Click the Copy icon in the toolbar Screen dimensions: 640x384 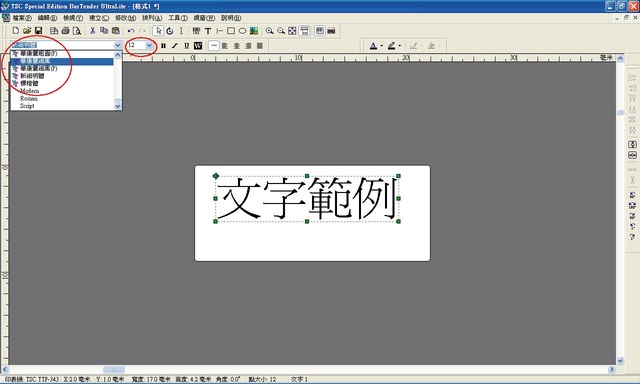tap(104, 31)
